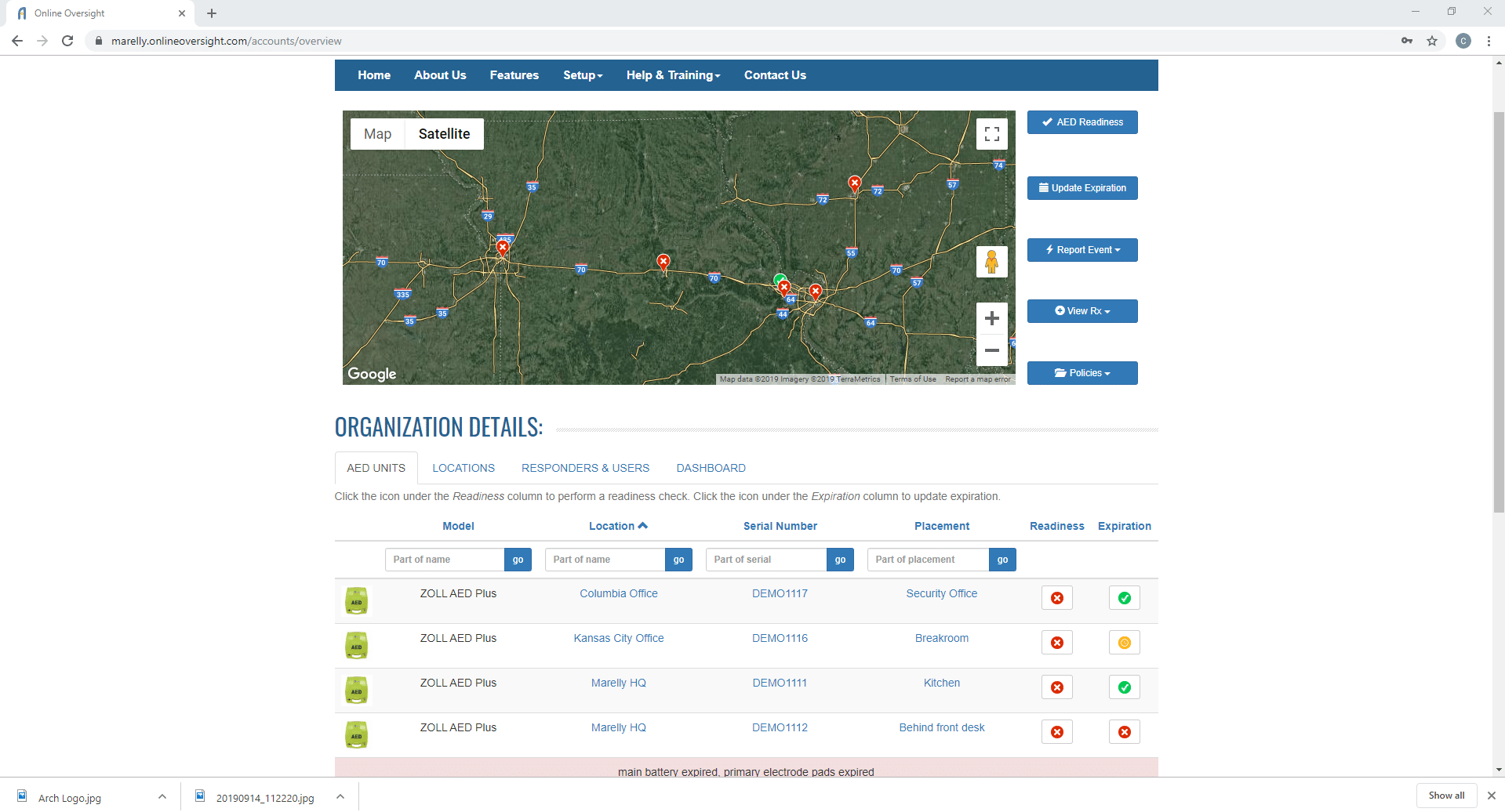Click the Model name filter field
The height and width of the screenshot is (812, 1505).
pos(445,560)
